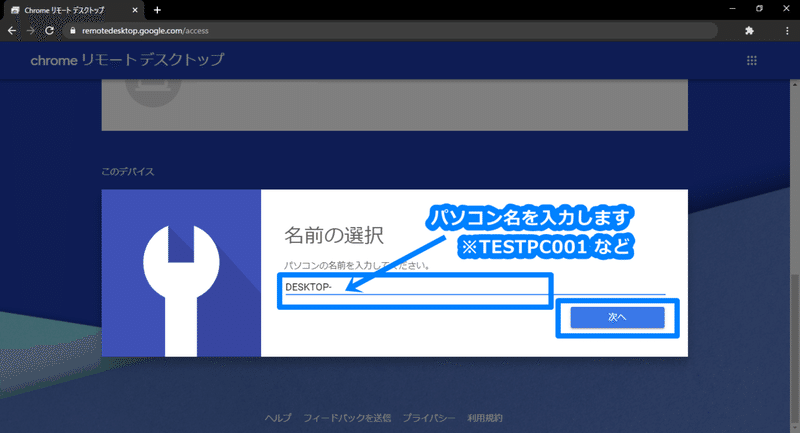This screenshot has height=433, width=800.
Task: Open the ヘルプ link
Action: 278,418
